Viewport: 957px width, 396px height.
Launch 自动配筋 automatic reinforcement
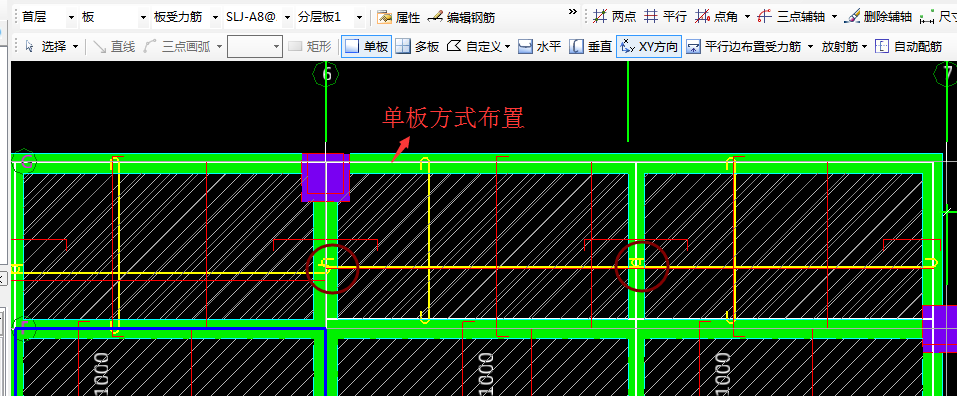pyautogui.click(x=909, y=46)
